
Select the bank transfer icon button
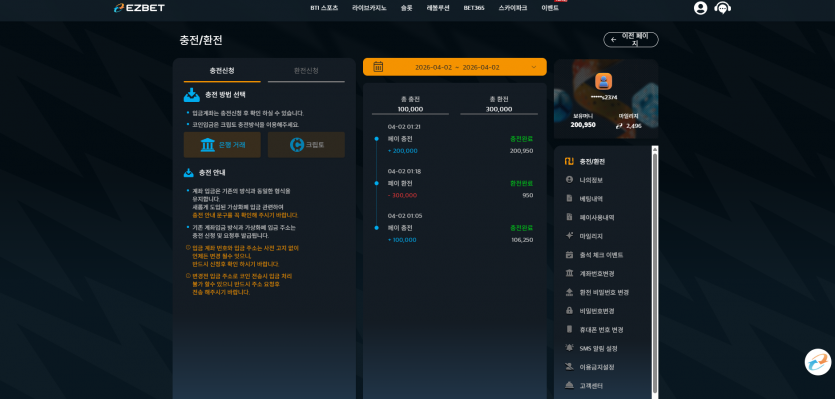click(222, 144)
